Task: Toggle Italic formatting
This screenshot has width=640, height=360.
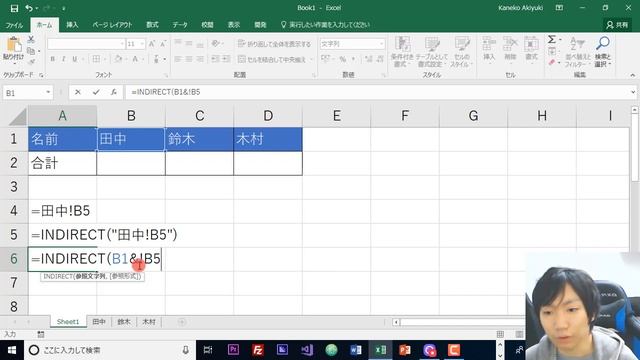Action: (64, 59)
